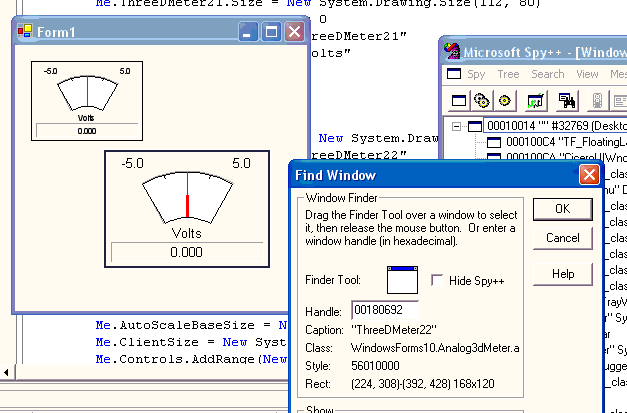Click the caption text "ThreeDMeter22"

[x=393, y=330]
